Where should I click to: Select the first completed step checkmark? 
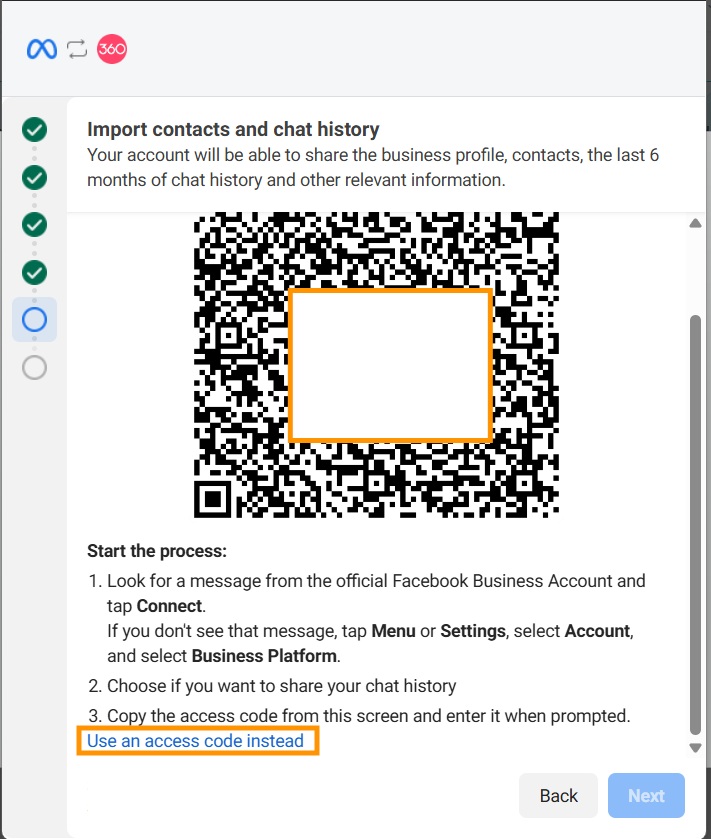tap(34, 129)
